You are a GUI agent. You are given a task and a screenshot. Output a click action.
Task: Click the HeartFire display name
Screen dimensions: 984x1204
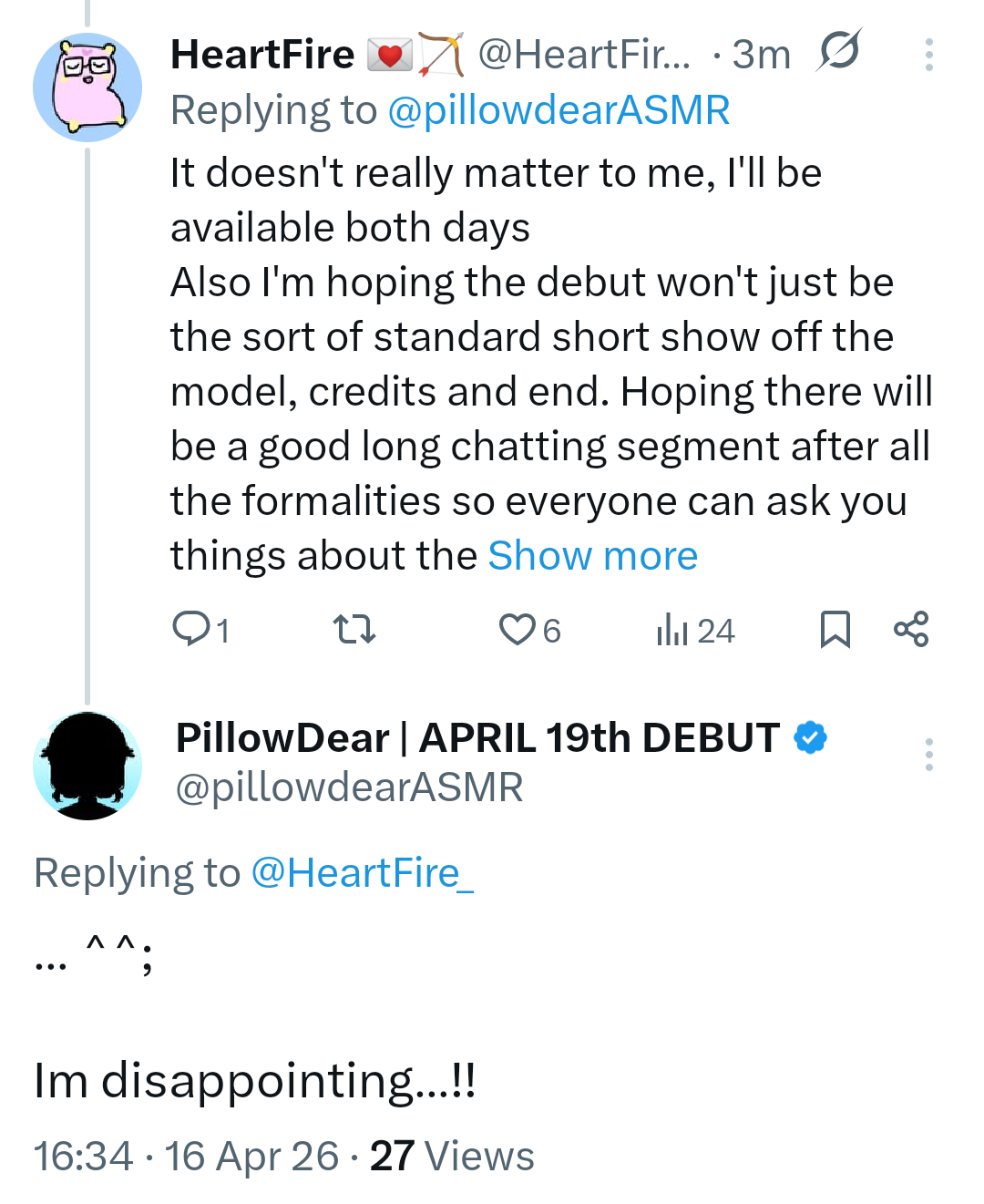(x=262, y=55)
